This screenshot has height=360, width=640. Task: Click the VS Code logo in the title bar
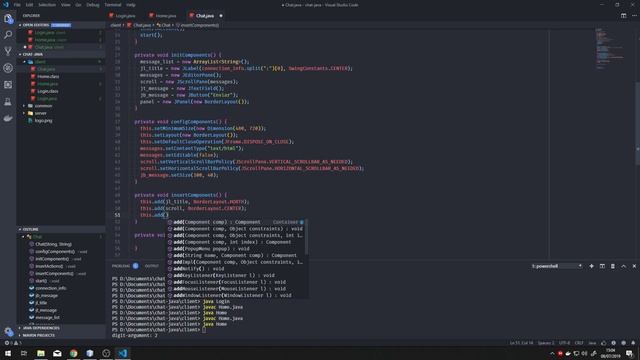[x=5, y=4]
